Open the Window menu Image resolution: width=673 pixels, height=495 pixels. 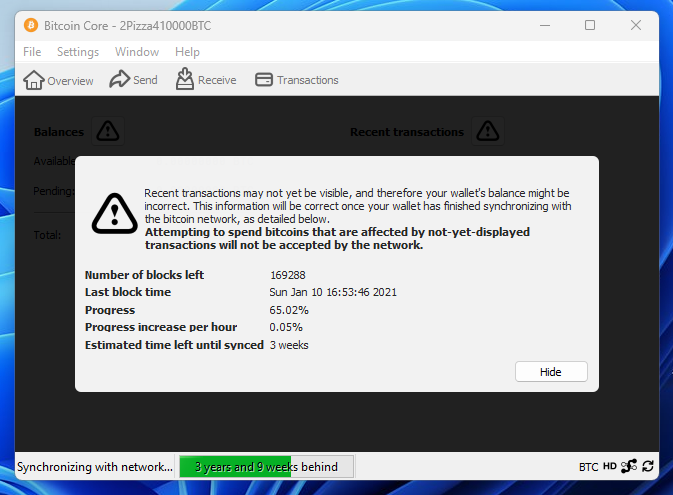(x=137, y=52)
